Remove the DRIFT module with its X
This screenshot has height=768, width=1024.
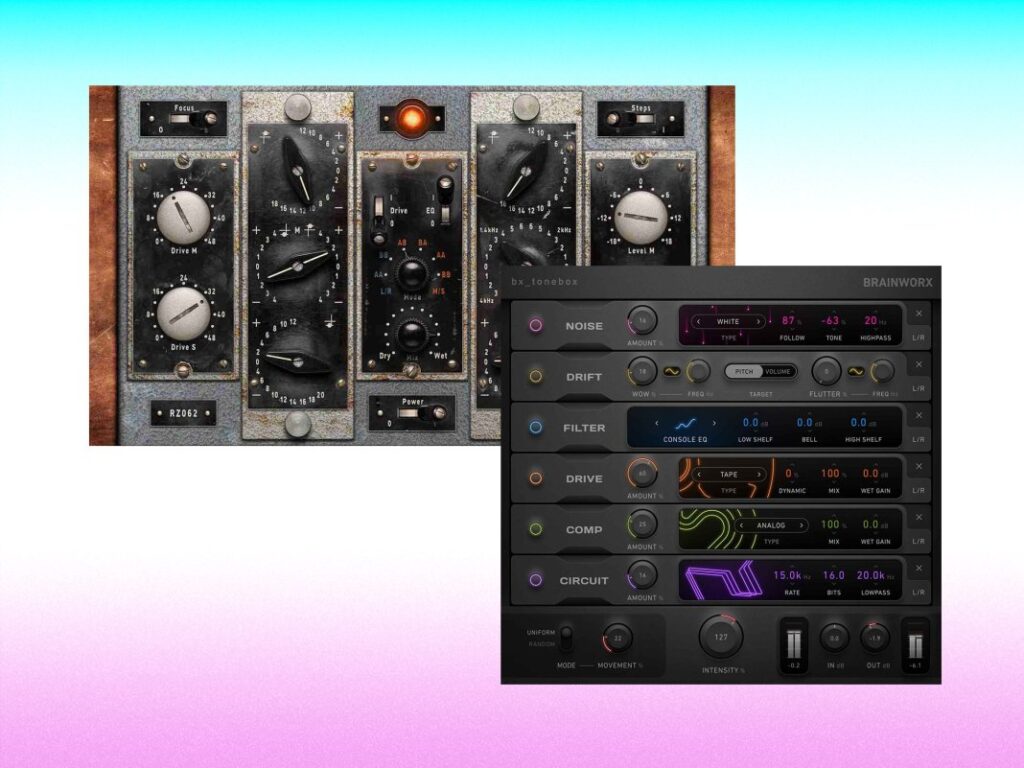tap(919, 365)
